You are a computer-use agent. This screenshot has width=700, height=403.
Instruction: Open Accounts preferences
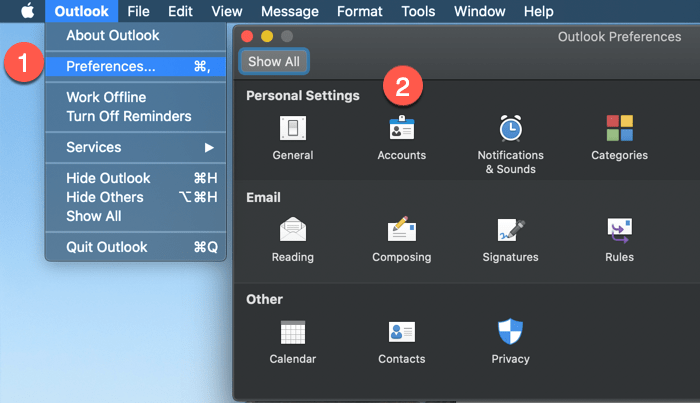click(x=402, y=129)
